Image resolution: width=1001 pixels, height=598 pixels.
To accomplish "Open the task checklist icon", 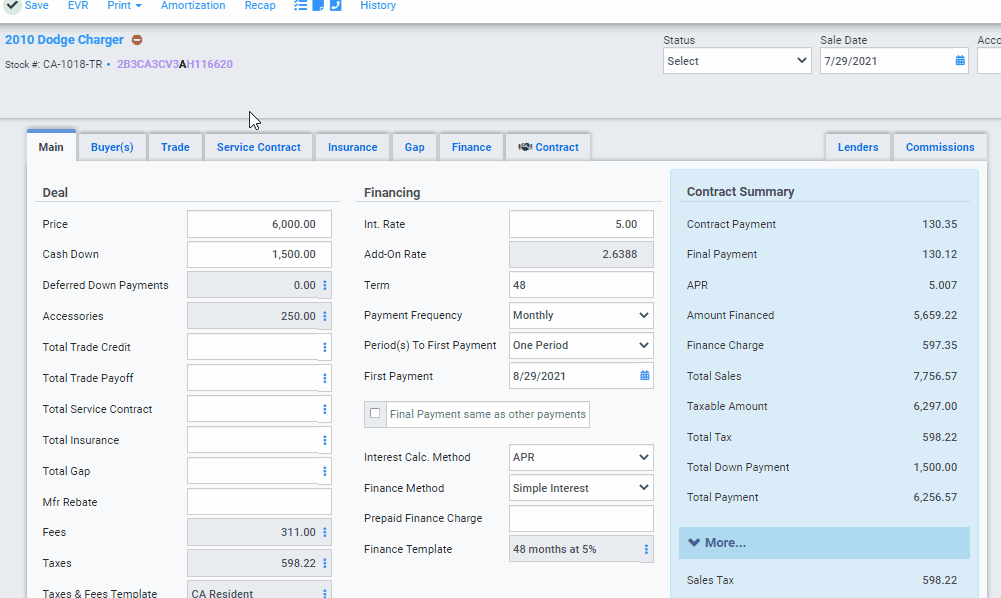I will point(300,5).
